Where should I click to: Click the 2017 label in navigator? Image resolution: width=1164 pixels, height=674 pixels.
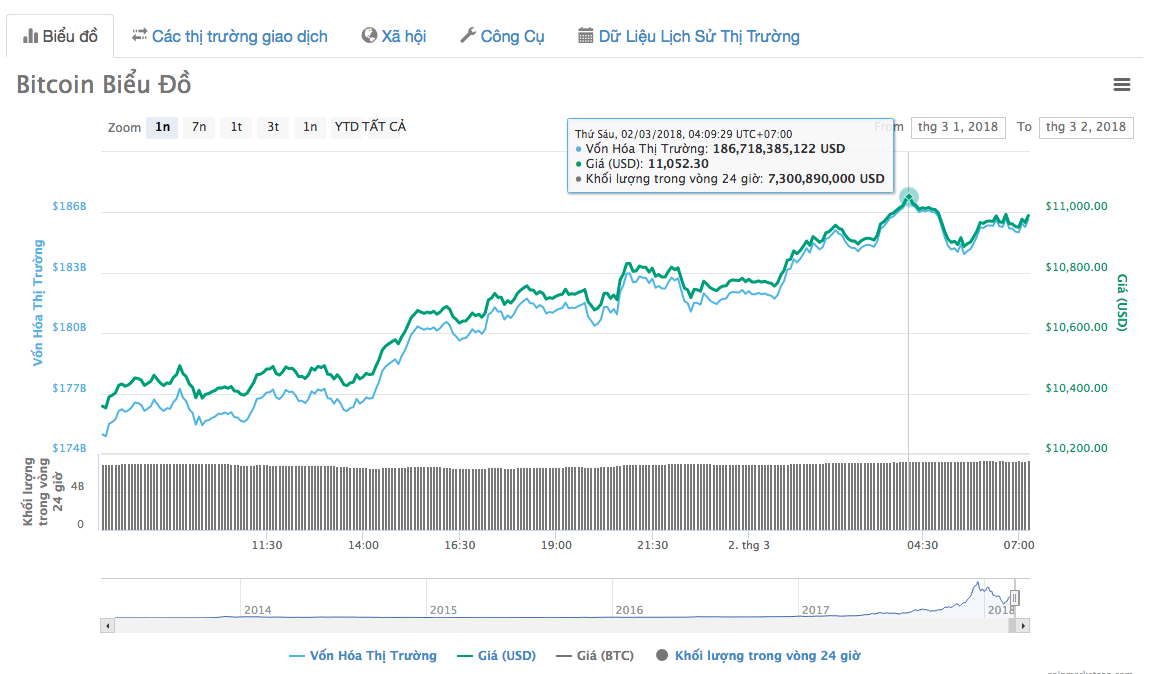[x=815, y=609]
